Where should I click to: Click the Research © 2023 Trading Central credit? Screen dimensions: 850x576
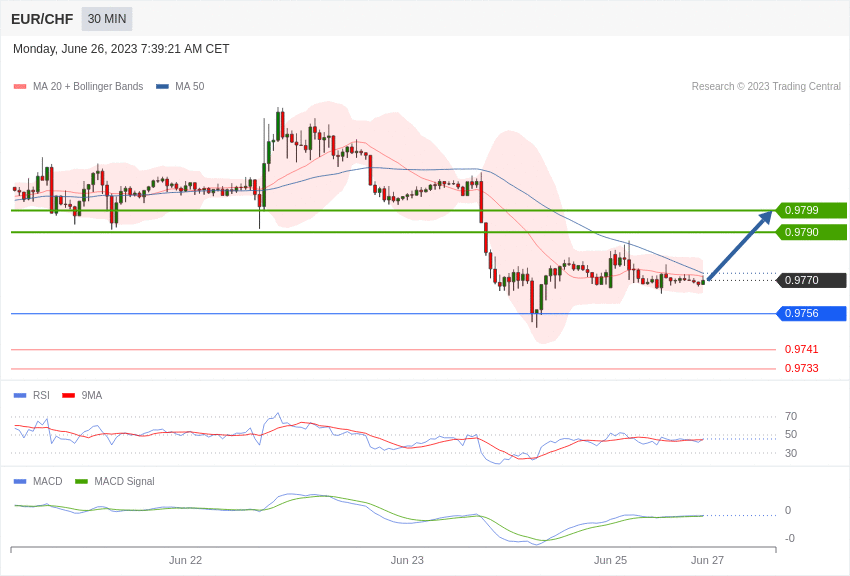coord(766,87)
